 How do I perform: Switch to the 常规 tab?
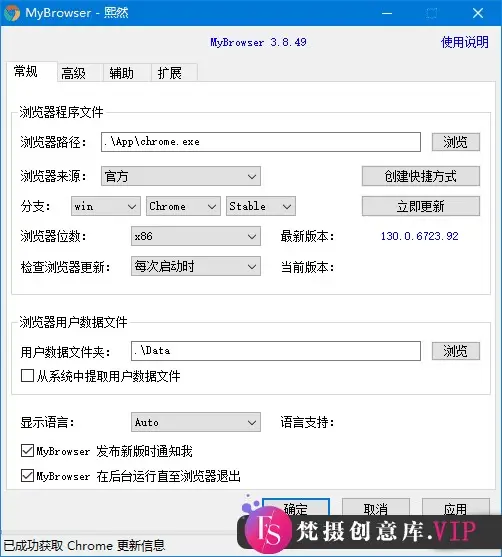point(32,72)
